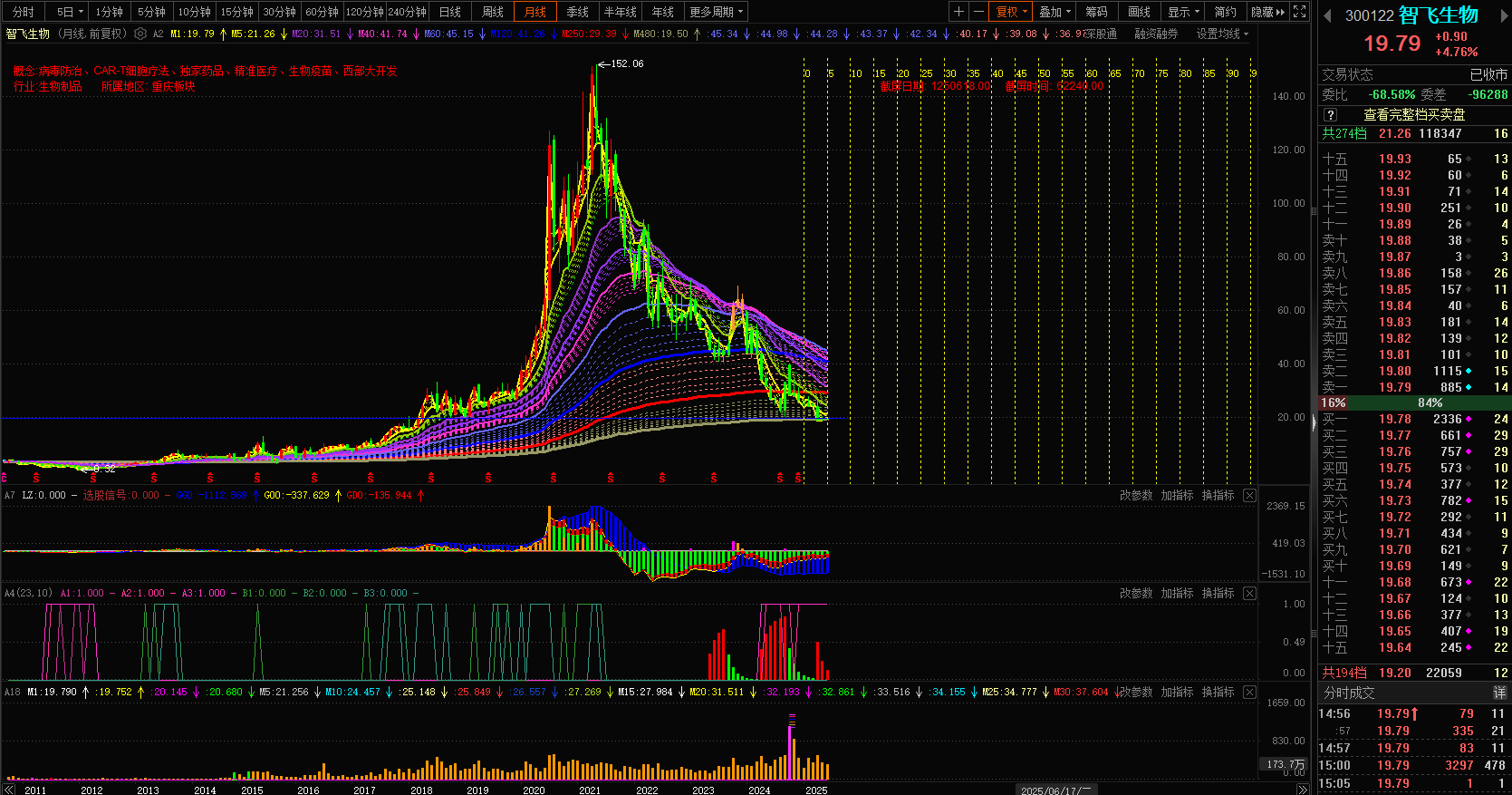Expand 更多周期 dropdown

click(717, 12)
